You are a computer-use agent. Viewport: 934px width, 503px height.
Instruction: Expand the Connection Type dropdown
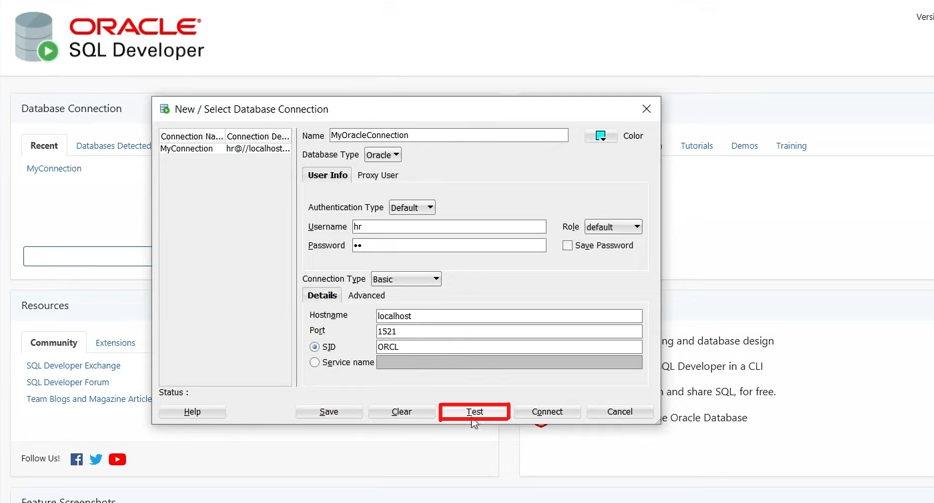(x=406, y=279)
